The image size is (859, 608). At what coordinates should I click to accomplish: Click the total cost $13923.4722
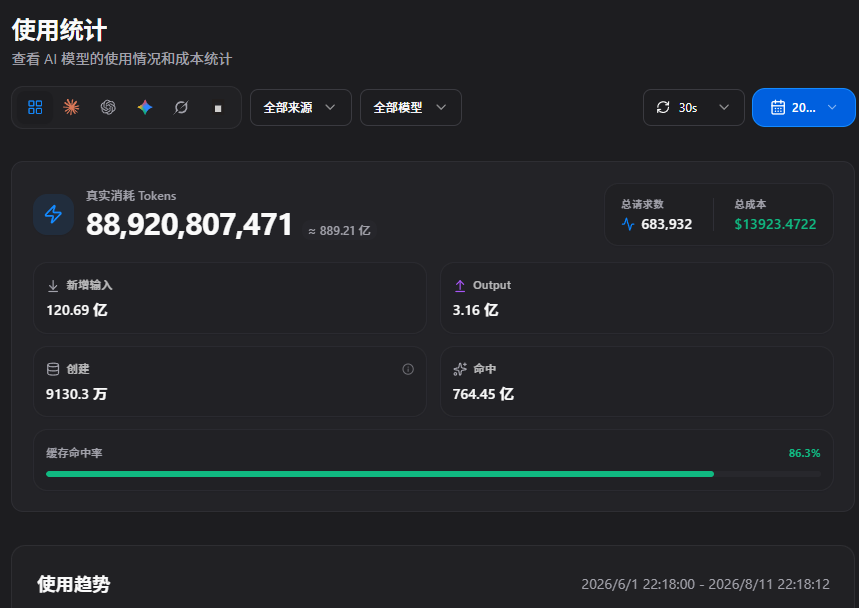pos(775,224)
